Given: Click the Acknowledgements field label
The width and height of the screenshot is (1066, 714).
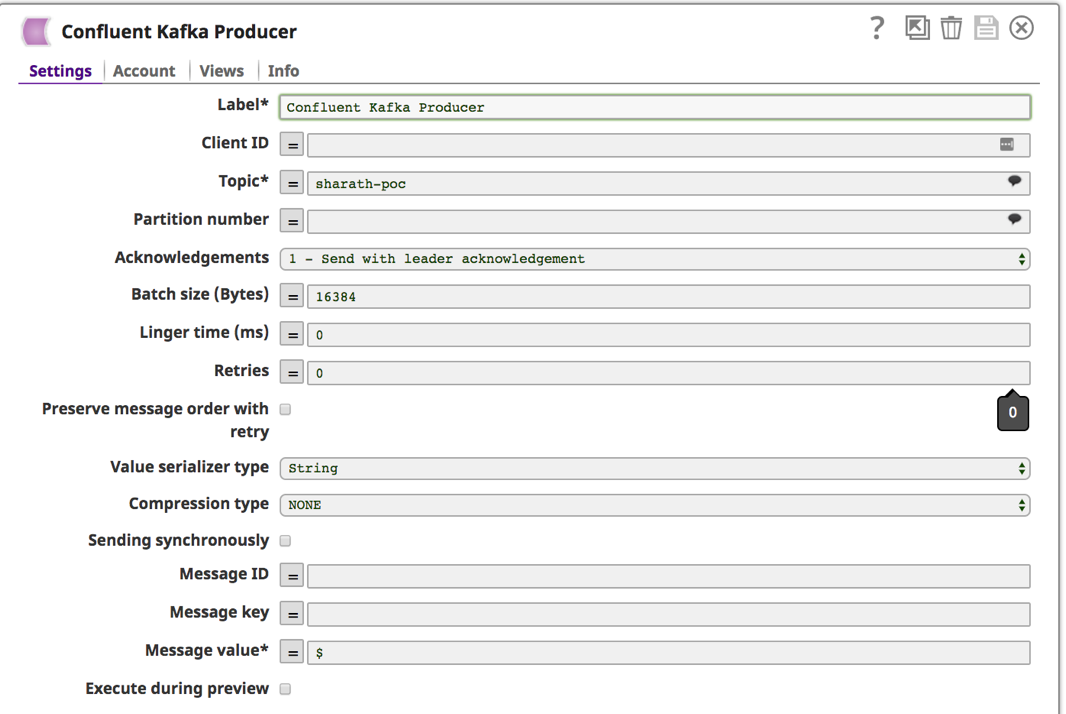Looking at the screenshot, I should pyautogui.click(x=192, y=257).
